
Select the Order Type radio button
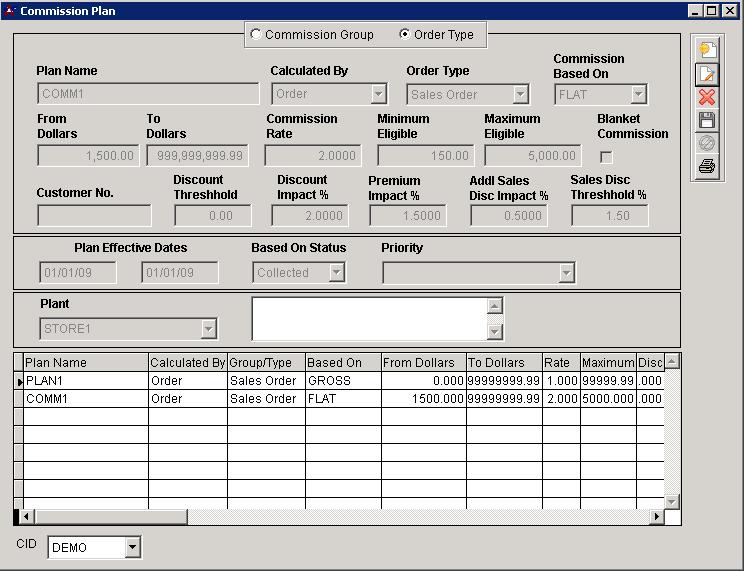point(404,35)
